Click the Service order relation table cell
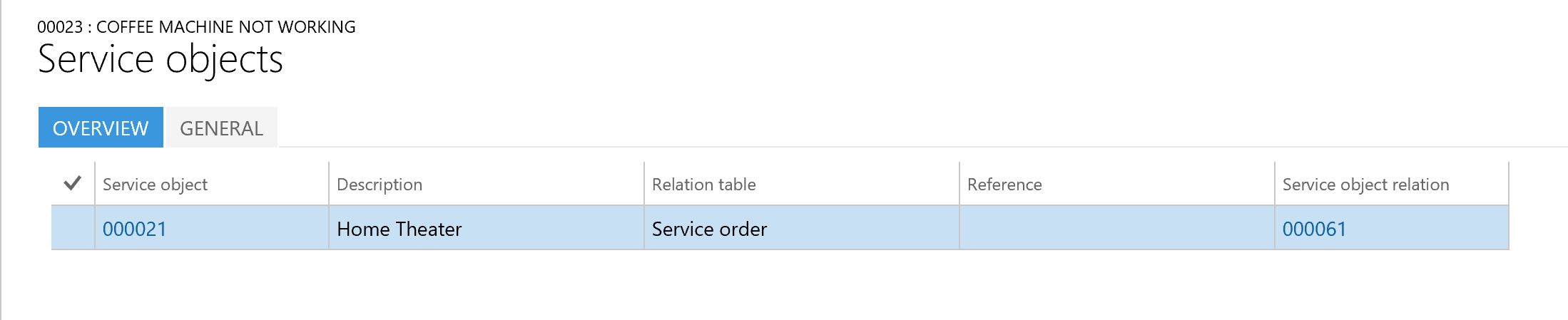The image size is (1568, 320). click(x=709, y=229)
